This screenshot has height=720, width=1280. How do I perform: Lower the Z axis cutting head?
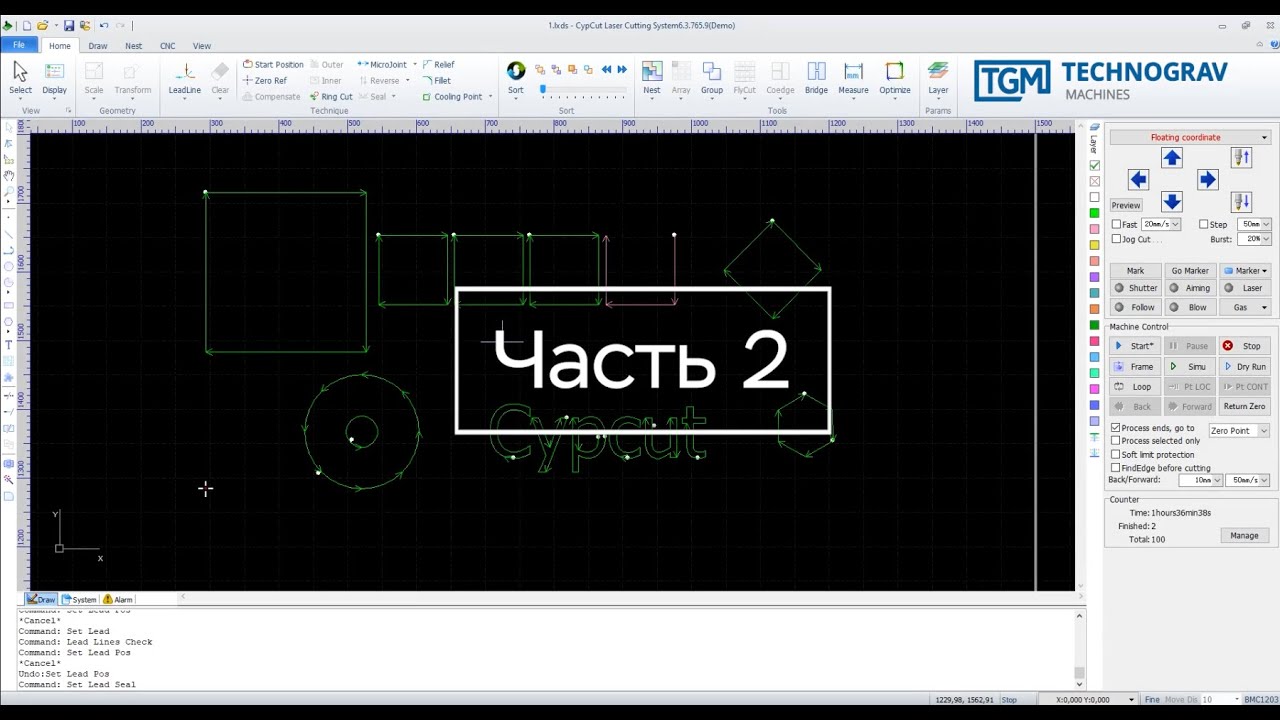[x=1241, y=201]
